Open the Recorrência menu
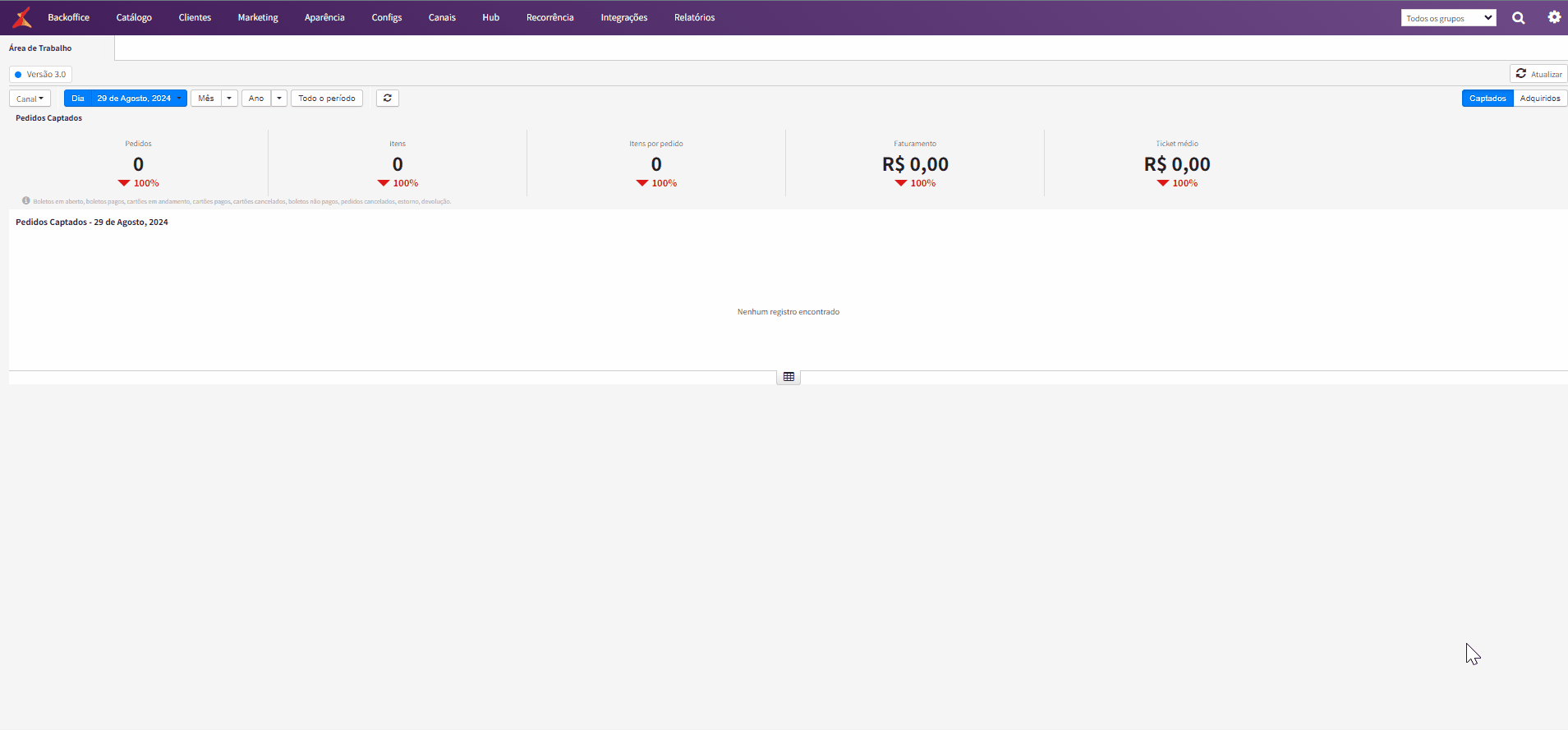 point(550,17)
